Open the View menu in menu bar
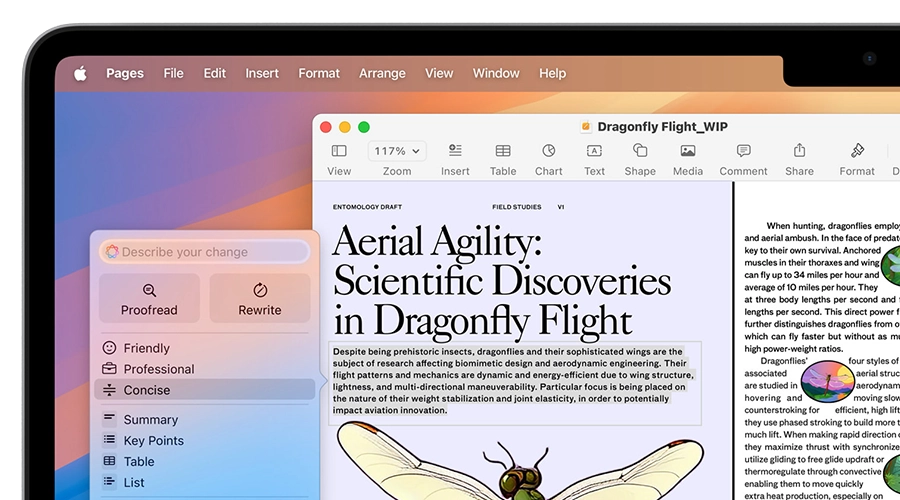 coord(439,73)
